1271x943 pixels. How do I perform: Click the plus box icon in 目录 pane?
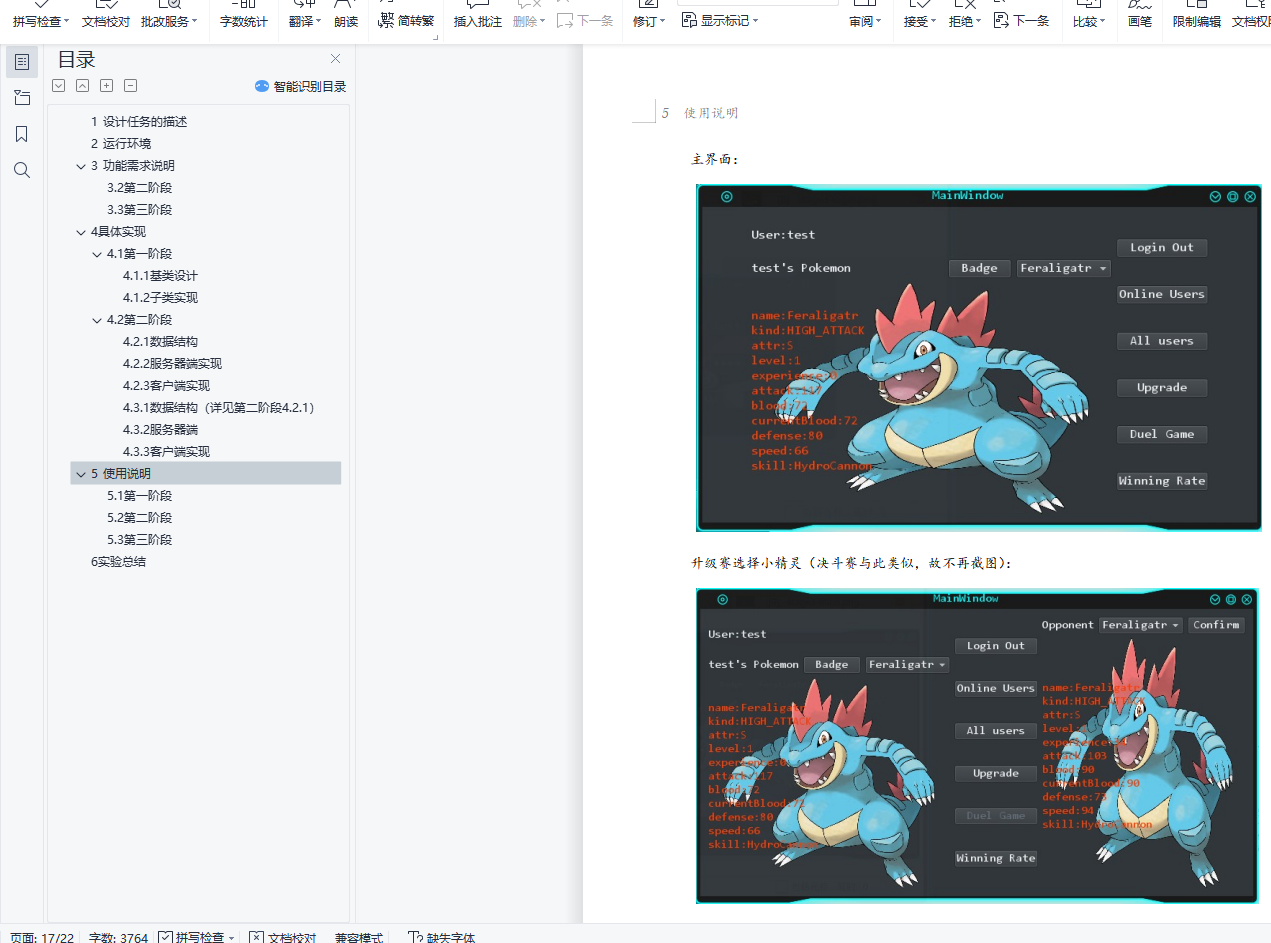[x=107, y=86]
